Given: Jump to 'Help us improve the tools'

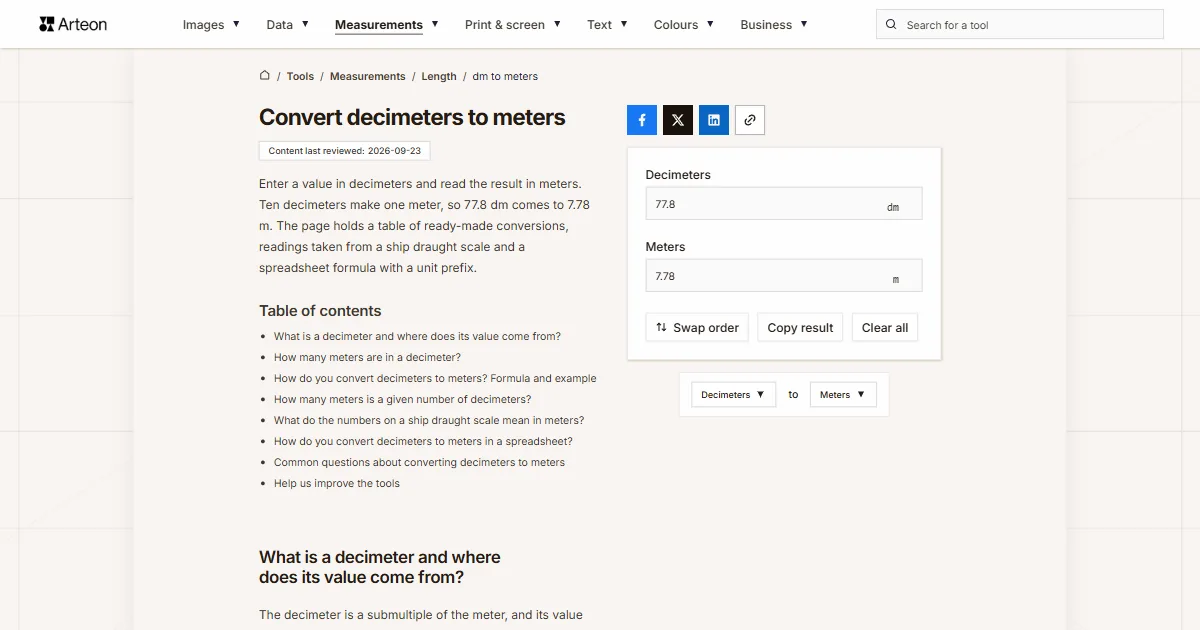Looking at the screenshot, I should (337, 483).
